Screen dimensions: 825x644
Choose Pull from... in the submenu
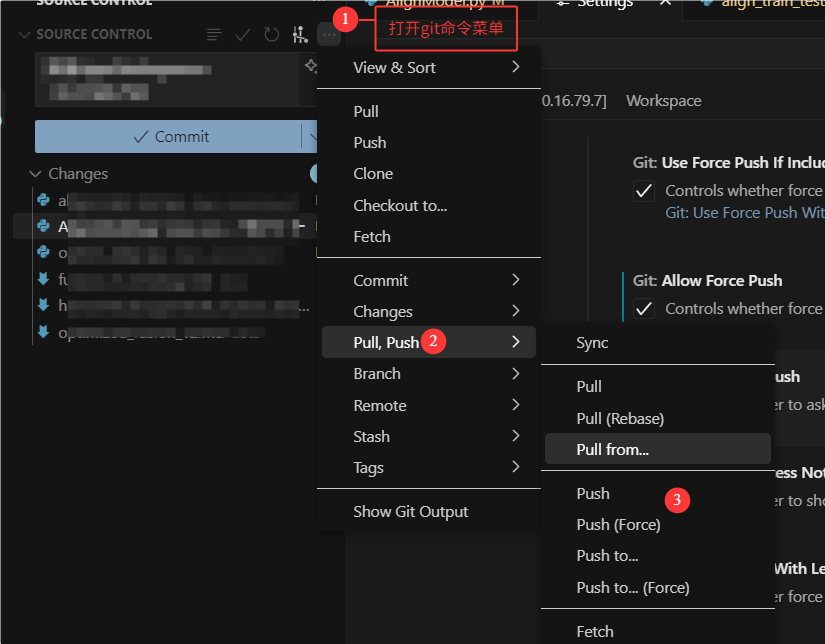point(658,449)
